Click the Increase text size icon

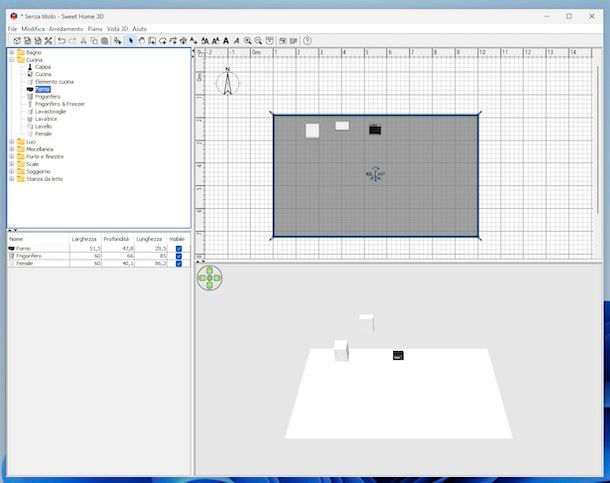pos(205,40)
